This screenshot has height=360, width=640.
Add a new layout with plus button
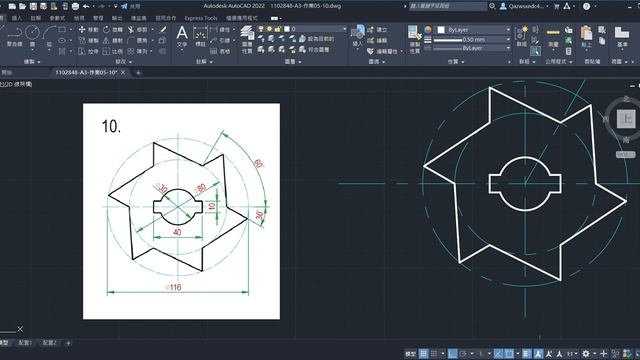click(68, 343)
